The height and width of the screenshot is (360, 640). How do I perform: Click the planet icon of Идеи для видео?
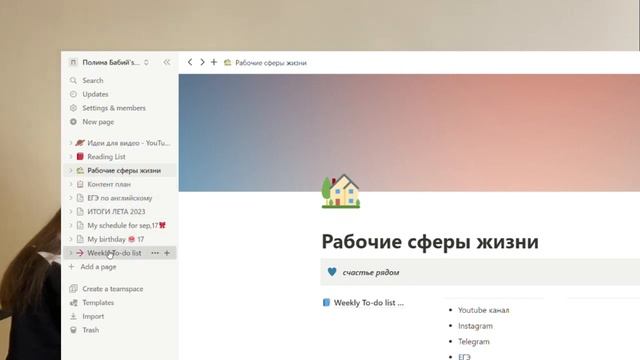click(80, 143)
